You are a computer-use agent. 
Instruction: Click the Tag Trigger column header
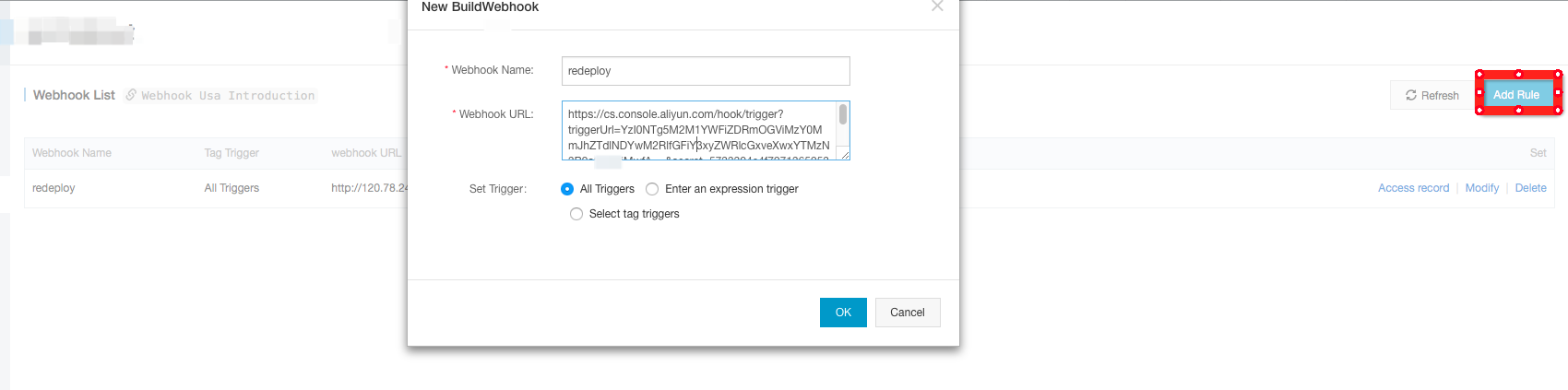pyautogui.click(x=232, y=153)
